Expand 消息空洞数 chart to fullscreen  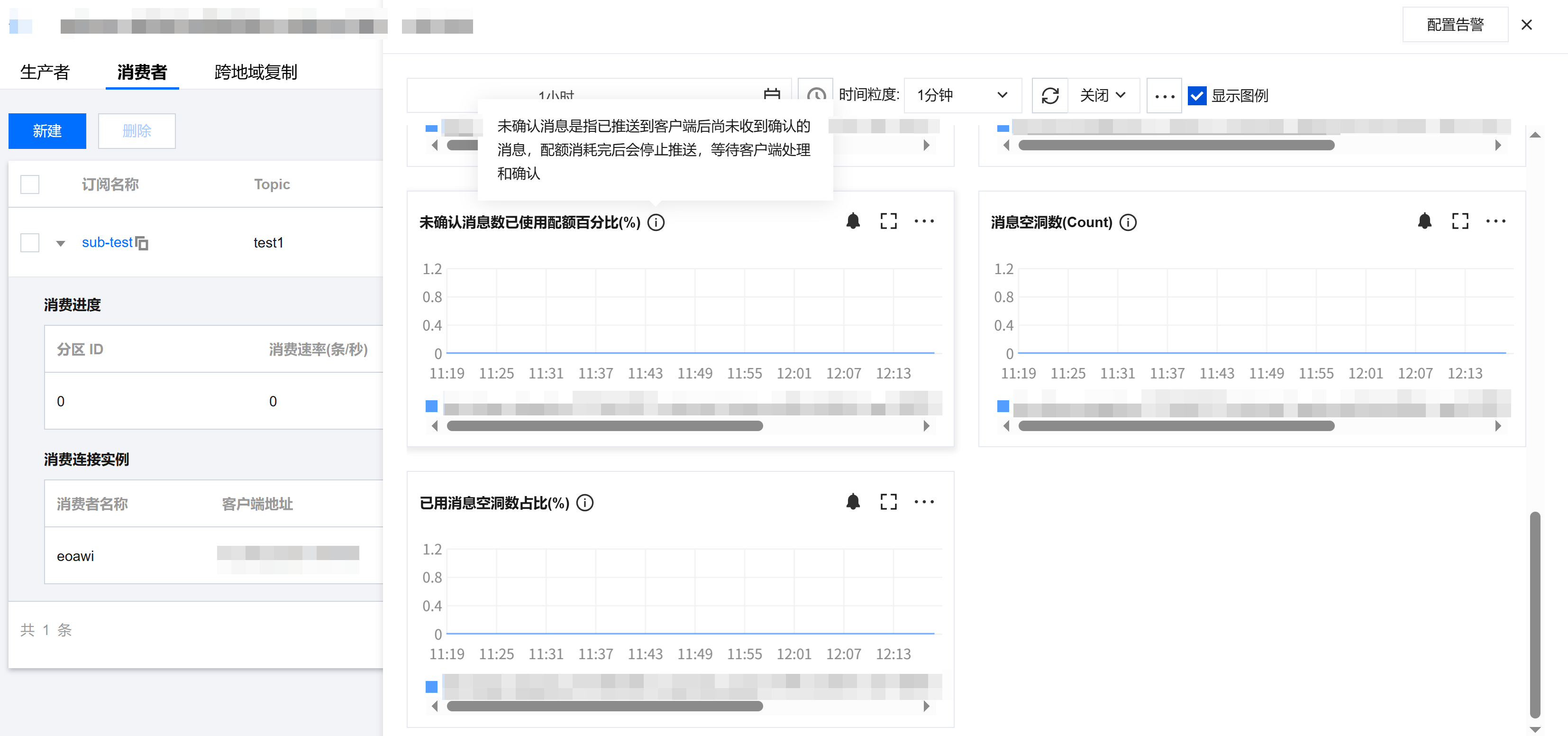click(x=1459, y=221)
